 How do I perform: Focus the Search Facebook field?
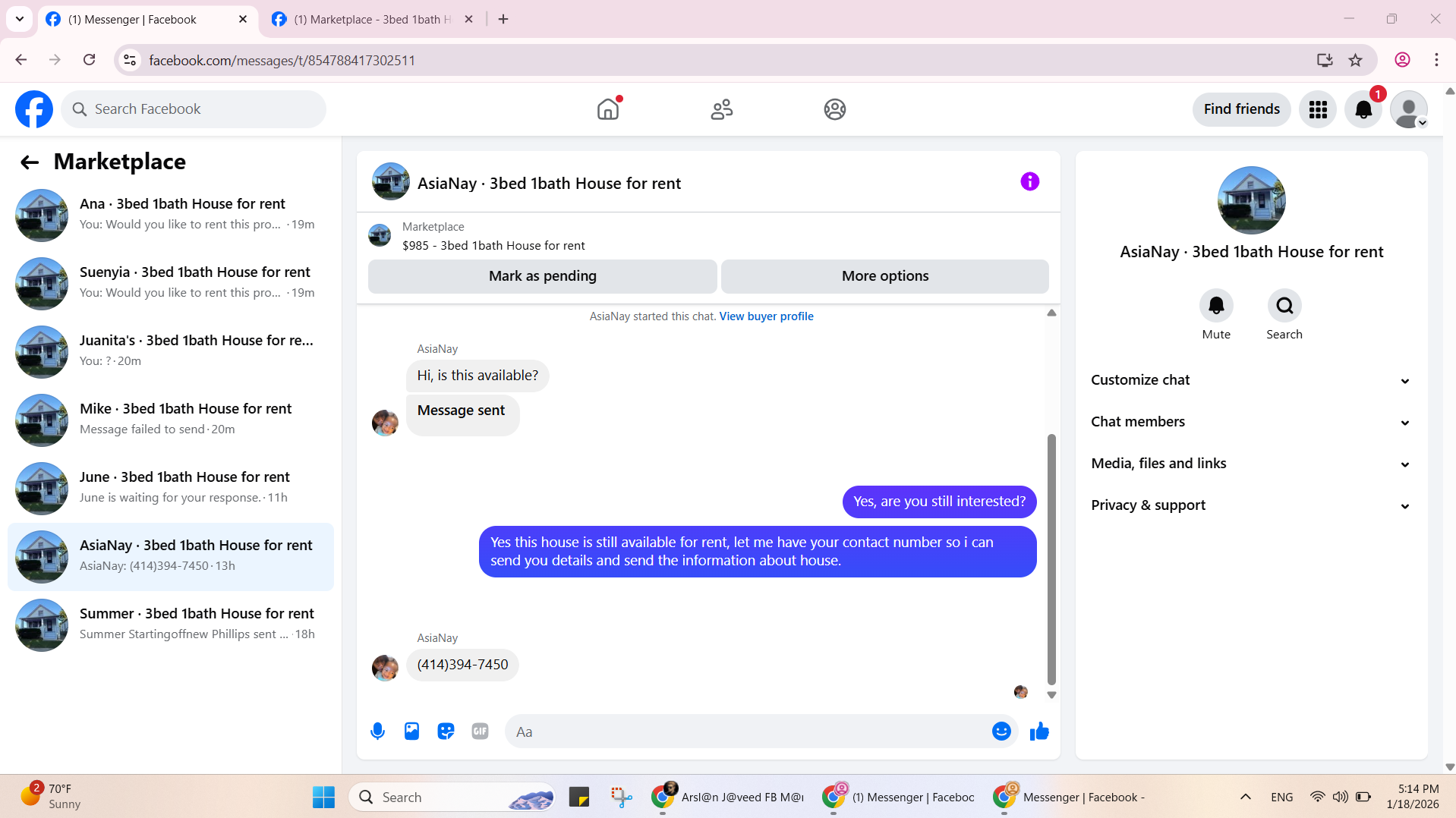tap(194, 109)
